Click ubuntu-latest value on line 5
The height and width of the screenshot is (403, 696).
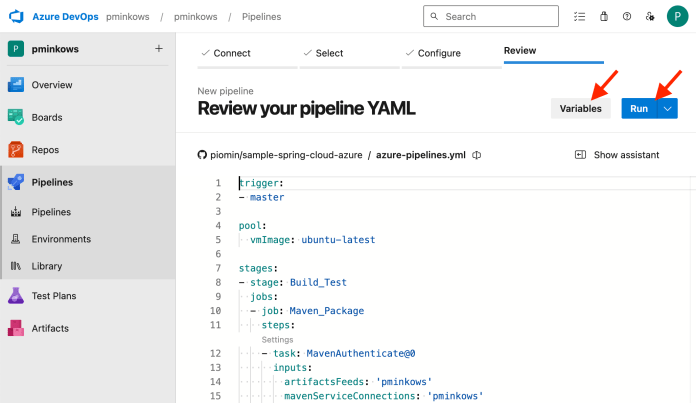pyautogui.click(x=338, y=240)
